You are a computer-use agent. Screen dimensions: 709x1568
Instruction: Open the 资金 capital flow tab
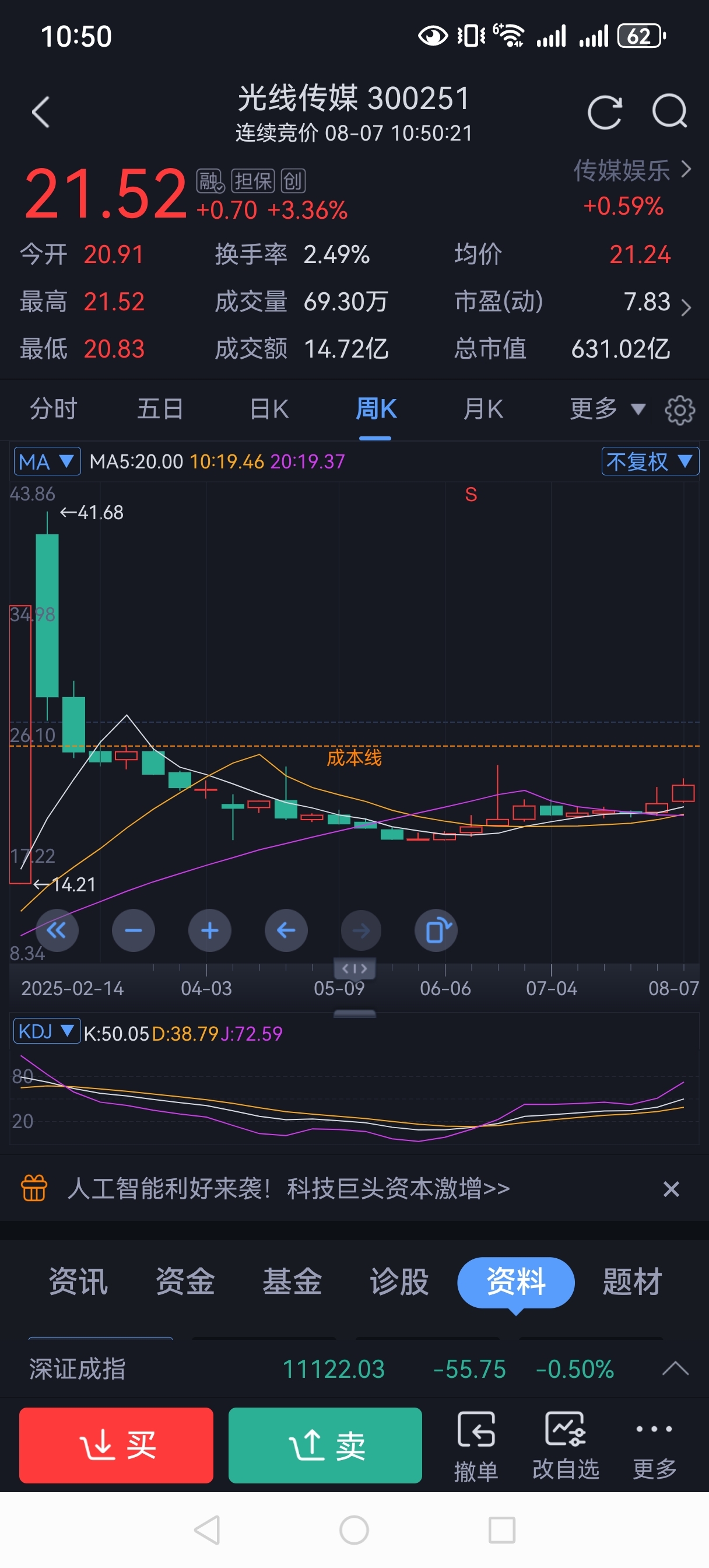tap(185, 1282)
